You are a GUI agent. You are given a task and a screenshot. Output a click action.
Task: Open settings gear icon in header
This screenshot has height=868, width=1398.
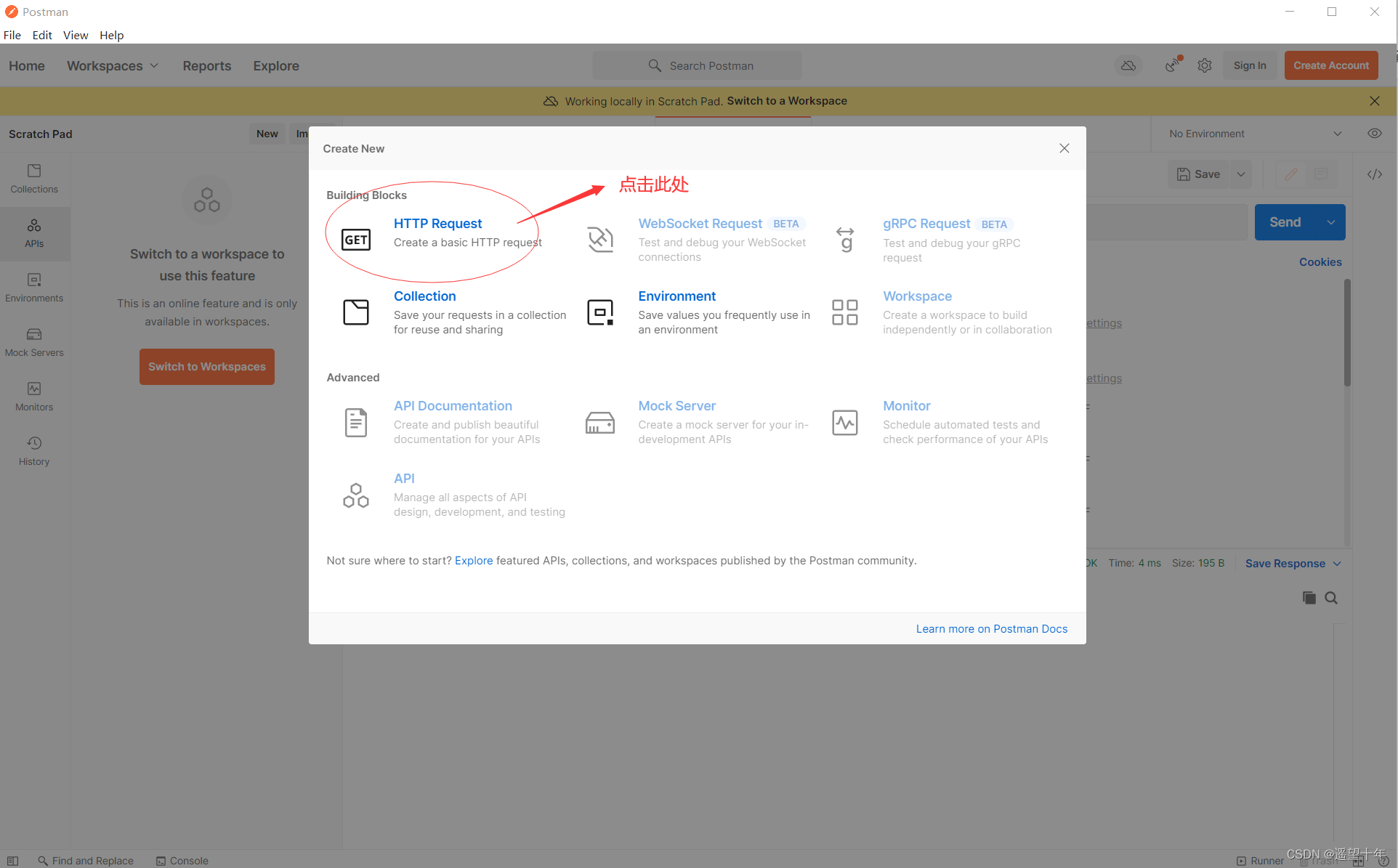1205,65
